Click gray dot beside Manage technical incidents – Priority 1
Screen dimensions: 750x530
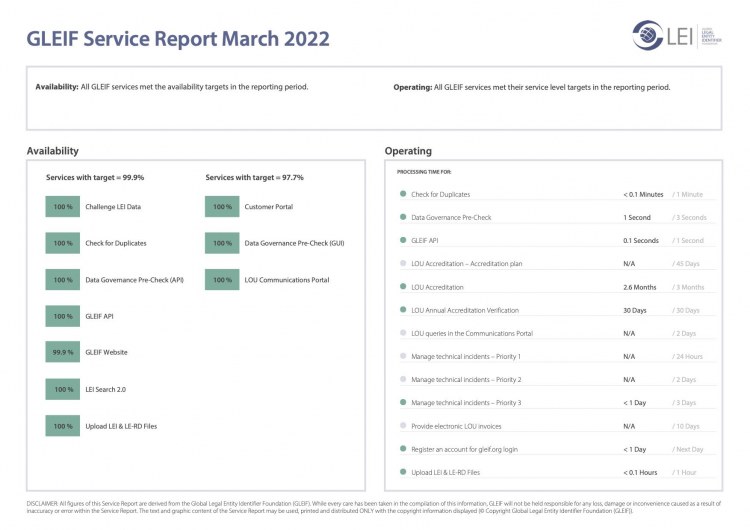[x=402, y=356]
